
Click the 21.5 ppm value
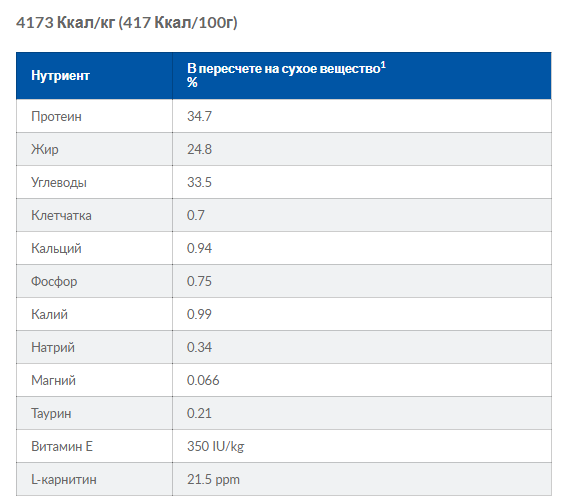[x=213, y=479]
